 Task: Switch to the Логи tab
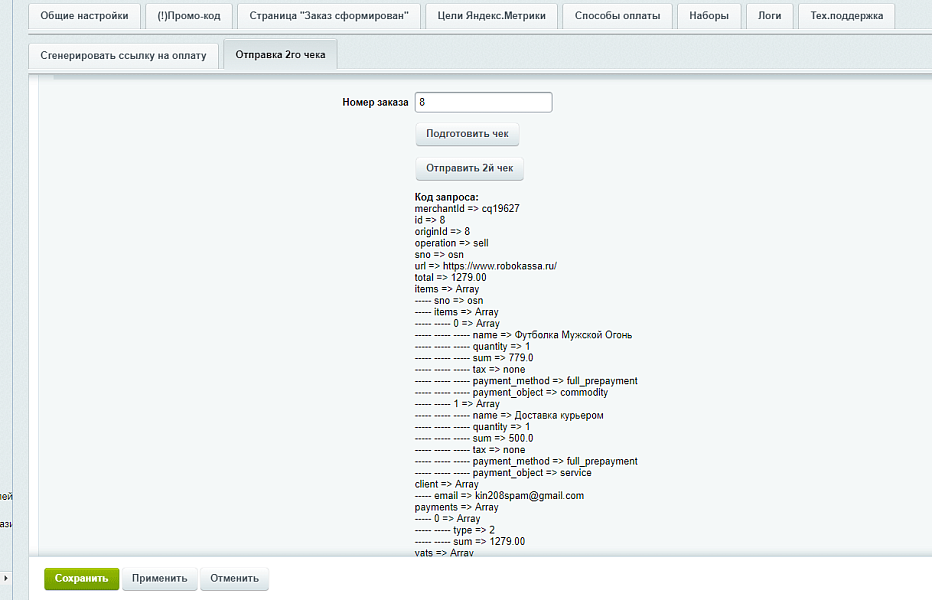[x=770, y=16]
